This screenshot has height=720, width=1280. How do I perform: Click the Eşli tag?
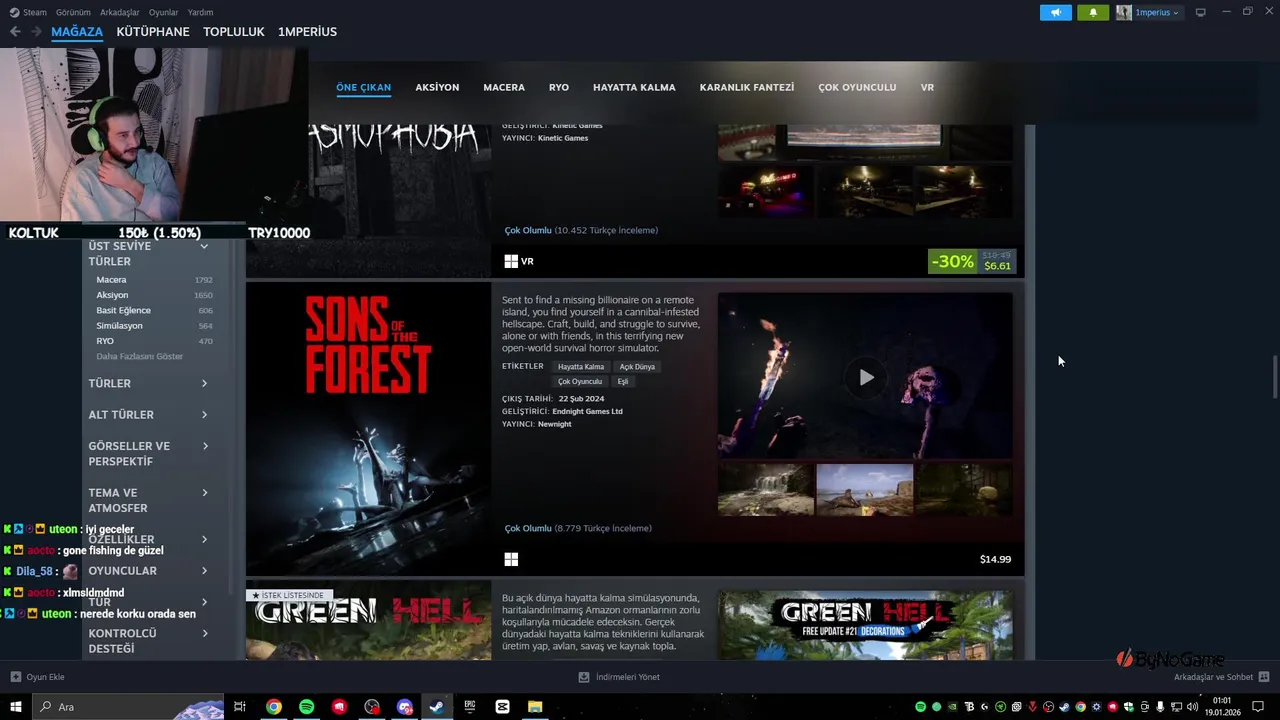623,382
